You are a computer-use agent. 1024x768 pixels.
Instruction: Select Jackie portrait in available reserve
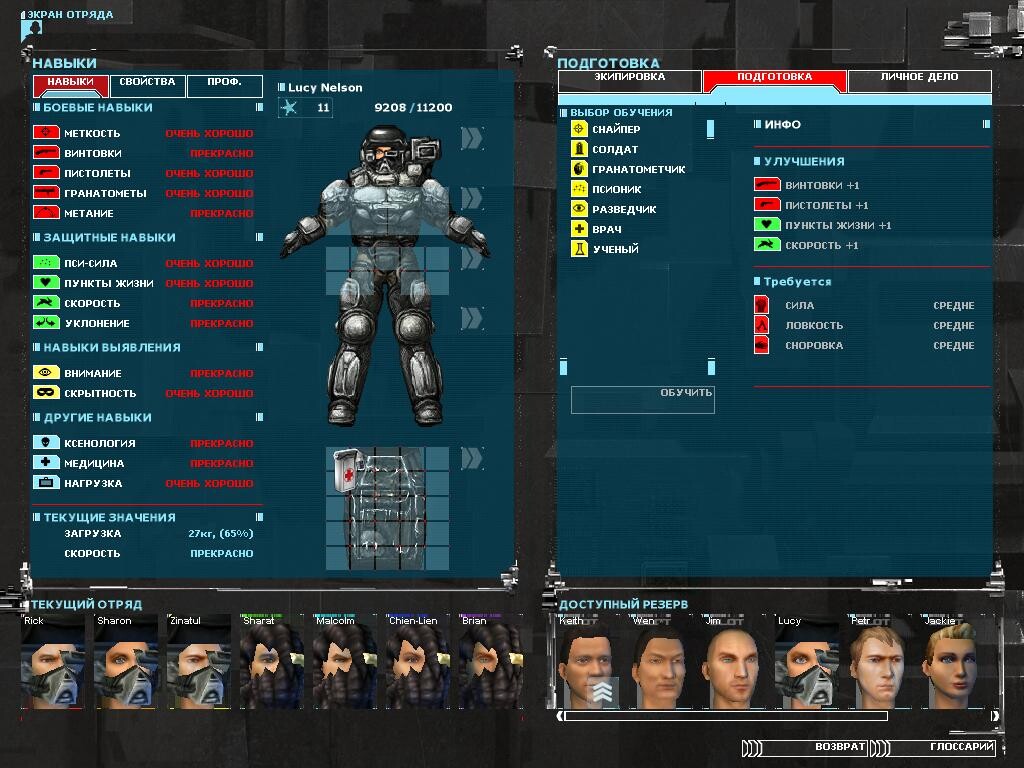click(x=953, y=661)
